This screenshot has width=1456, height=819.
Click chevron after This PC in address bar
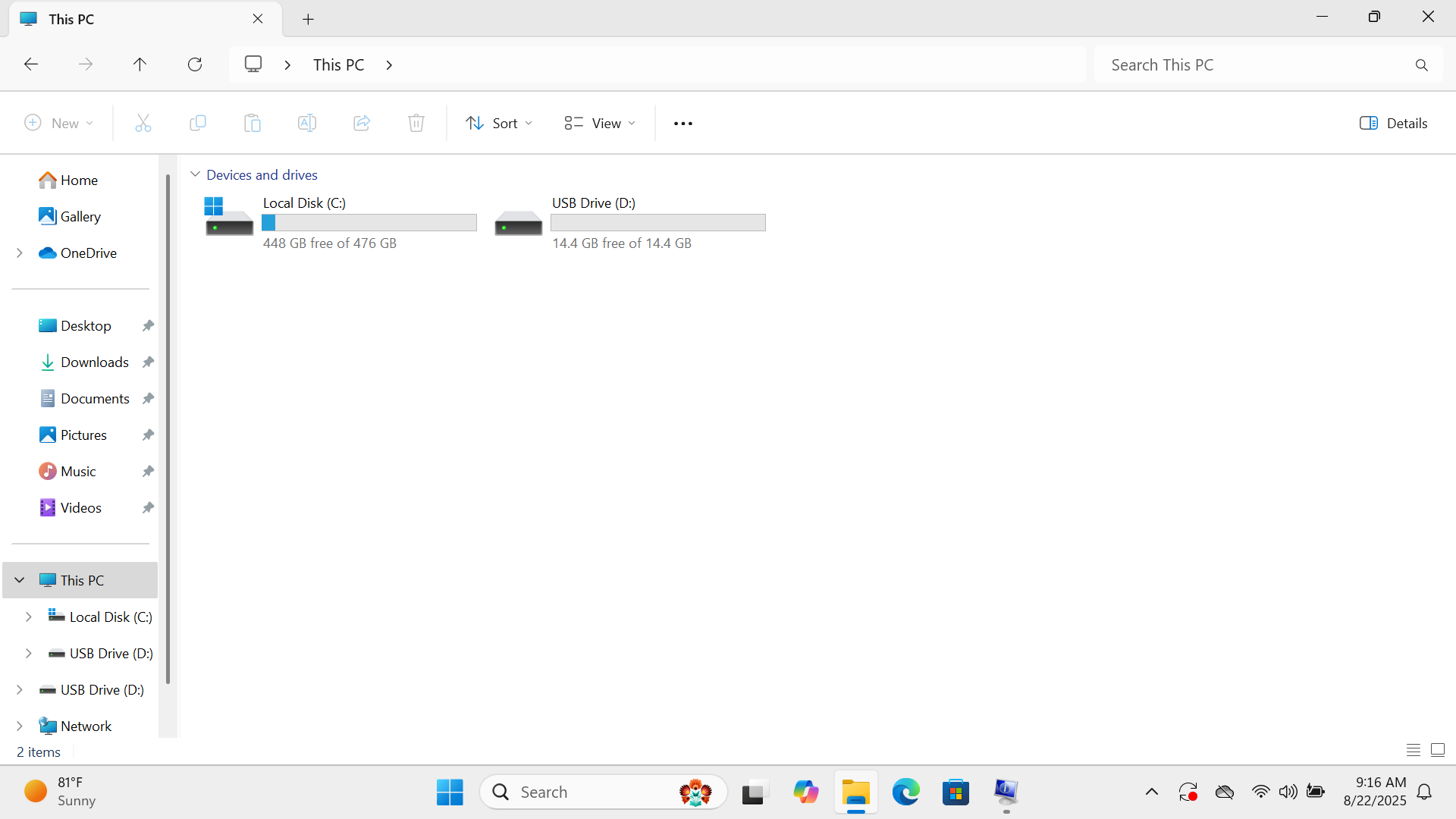pos(389,65)
